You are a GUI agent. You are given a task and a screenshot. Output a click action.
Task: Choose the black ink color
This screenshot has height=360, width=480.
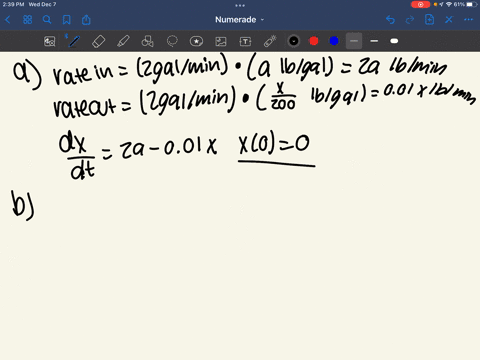[294, 41]
